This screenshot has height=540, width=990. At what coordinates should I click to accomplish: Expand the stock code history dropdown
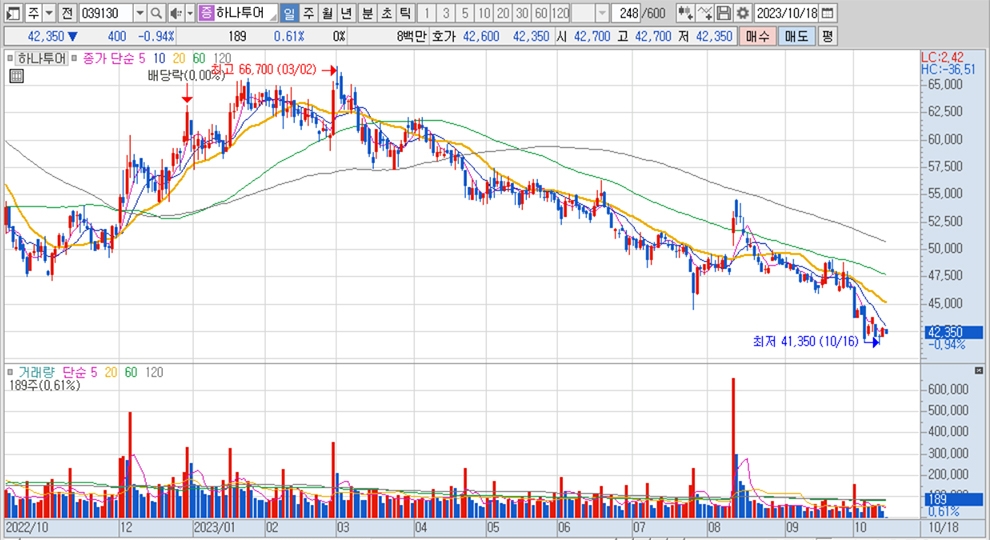click(140, 13)
